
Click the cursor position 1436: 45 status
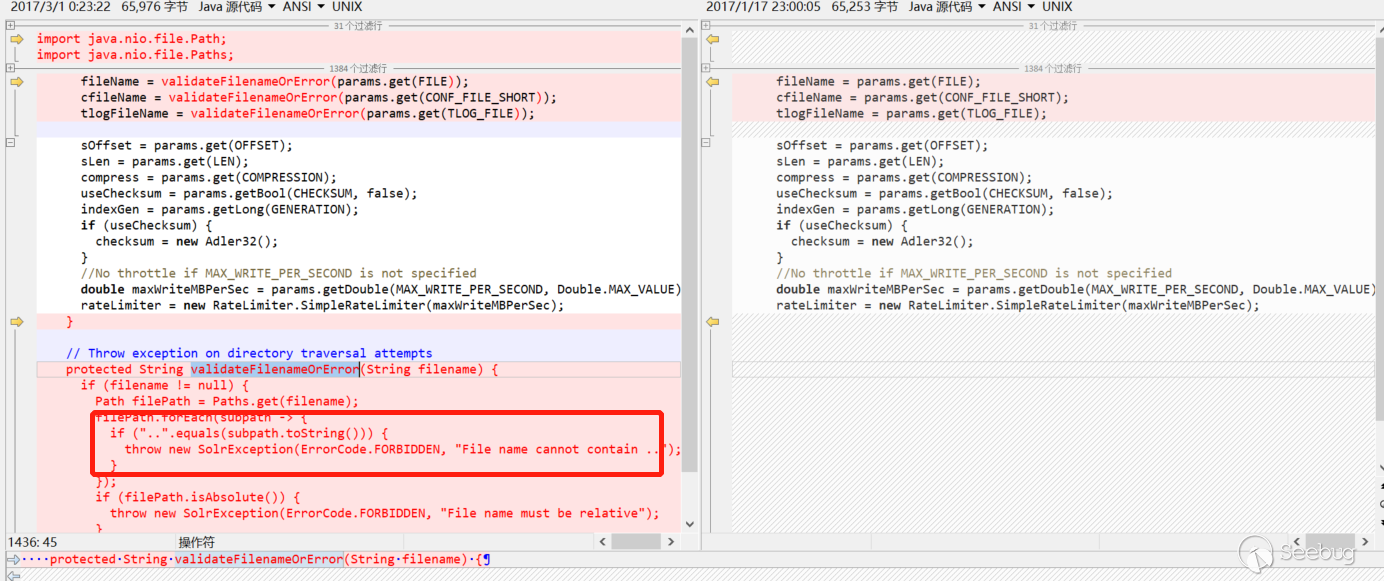(x=34, y=542)
